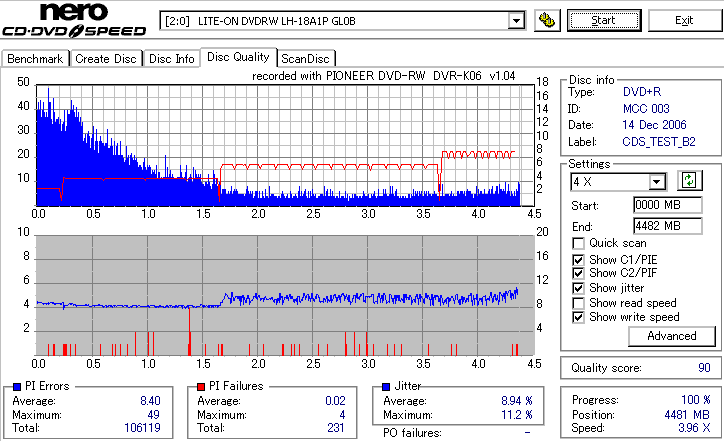This screenshot has width=724, height=441.
Task: Select the LITE-ON DVDRW drive combo box
Action: click(342, 21)
